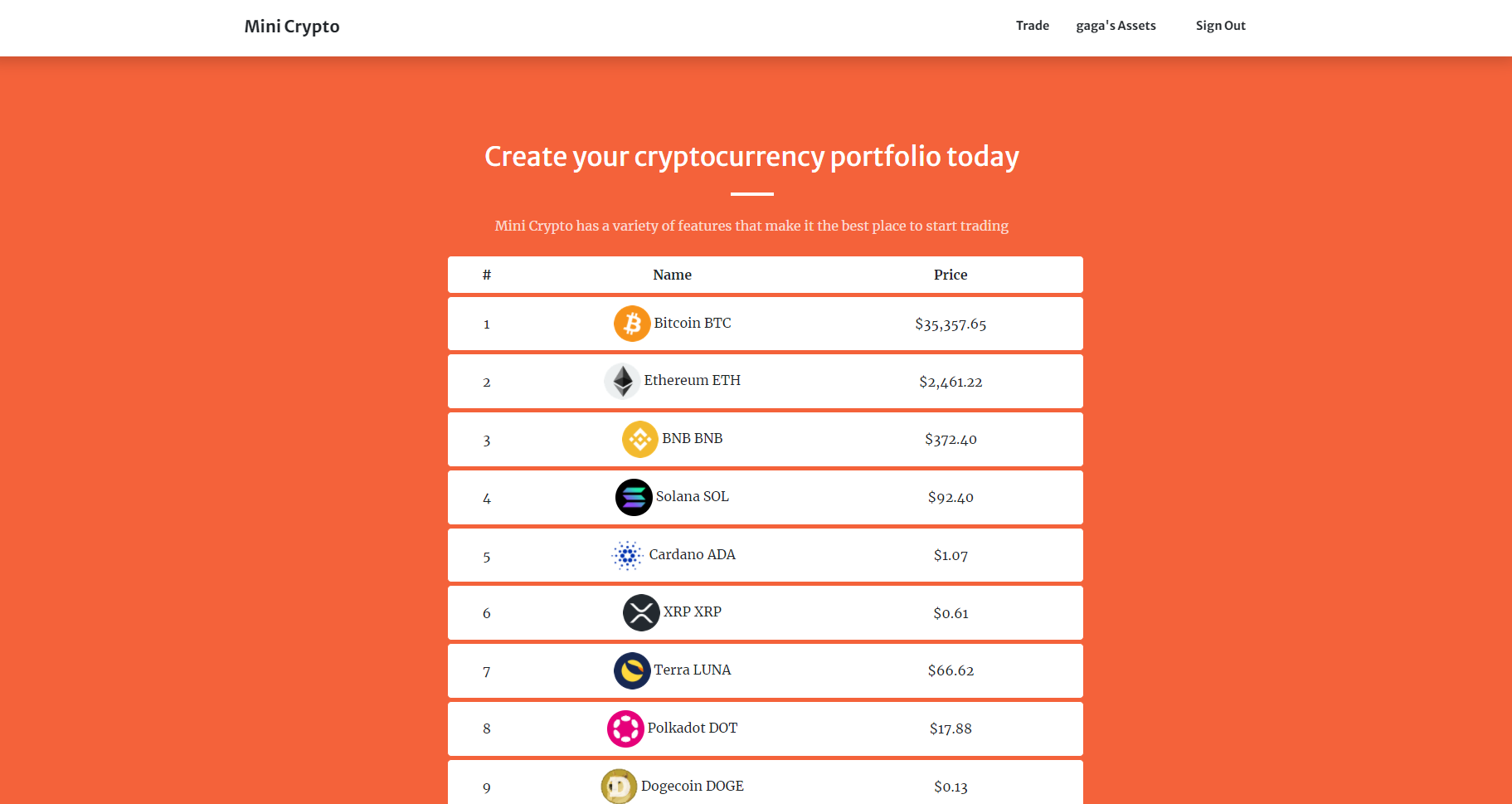Click the Mini Crypto home link
The height and width of the screenshot is (804, 1512).
coord(290,26)
